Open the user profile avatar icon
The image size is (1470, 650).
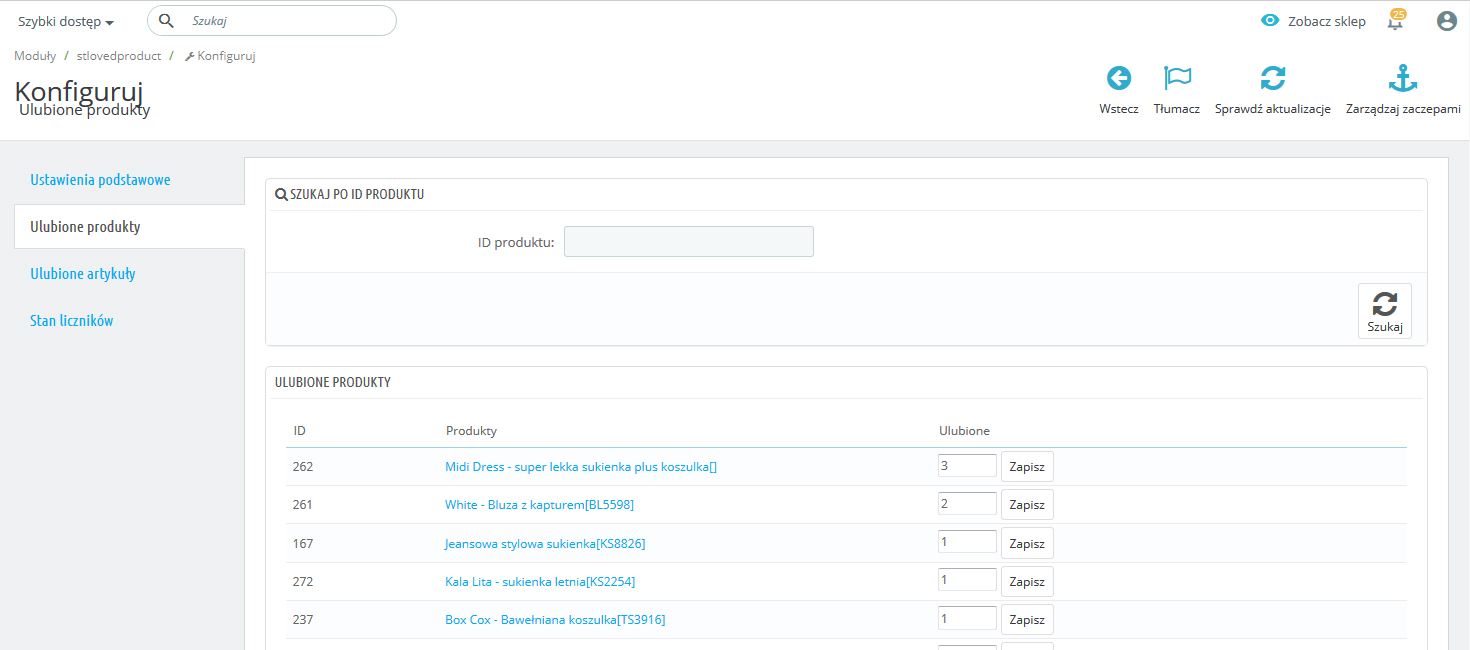point(1446,21)
